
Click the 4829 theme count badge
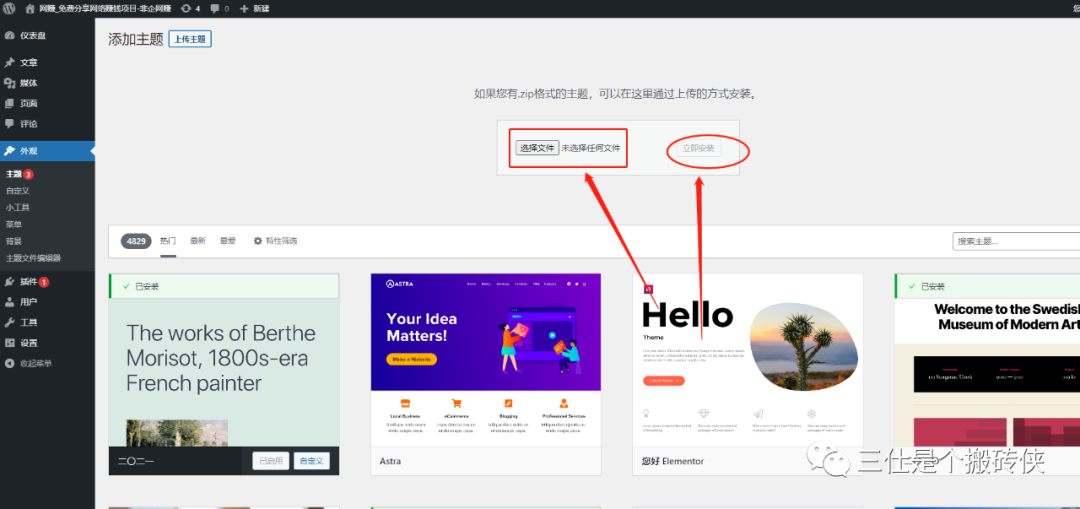point(136,241)
